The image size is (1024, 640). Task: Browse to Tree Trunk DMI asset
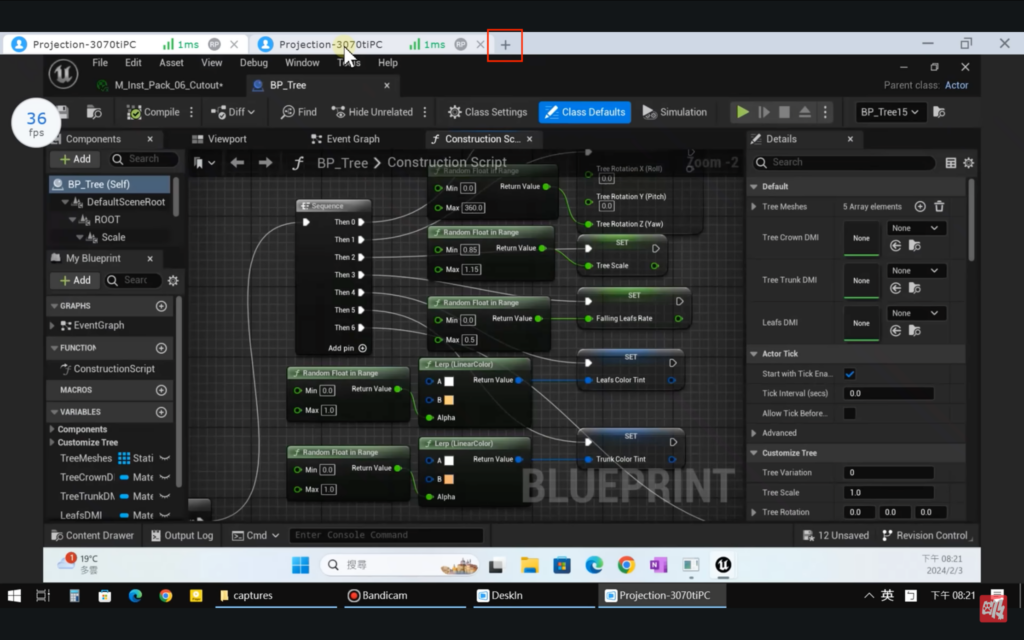(x=915, y=289)
